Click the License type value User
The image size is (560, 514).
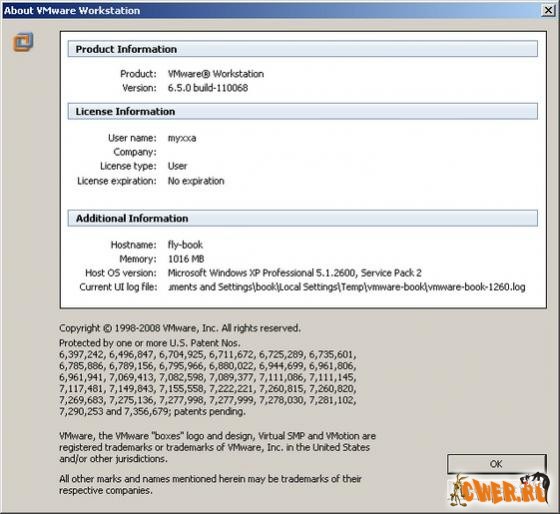click(x=177, y=166)
